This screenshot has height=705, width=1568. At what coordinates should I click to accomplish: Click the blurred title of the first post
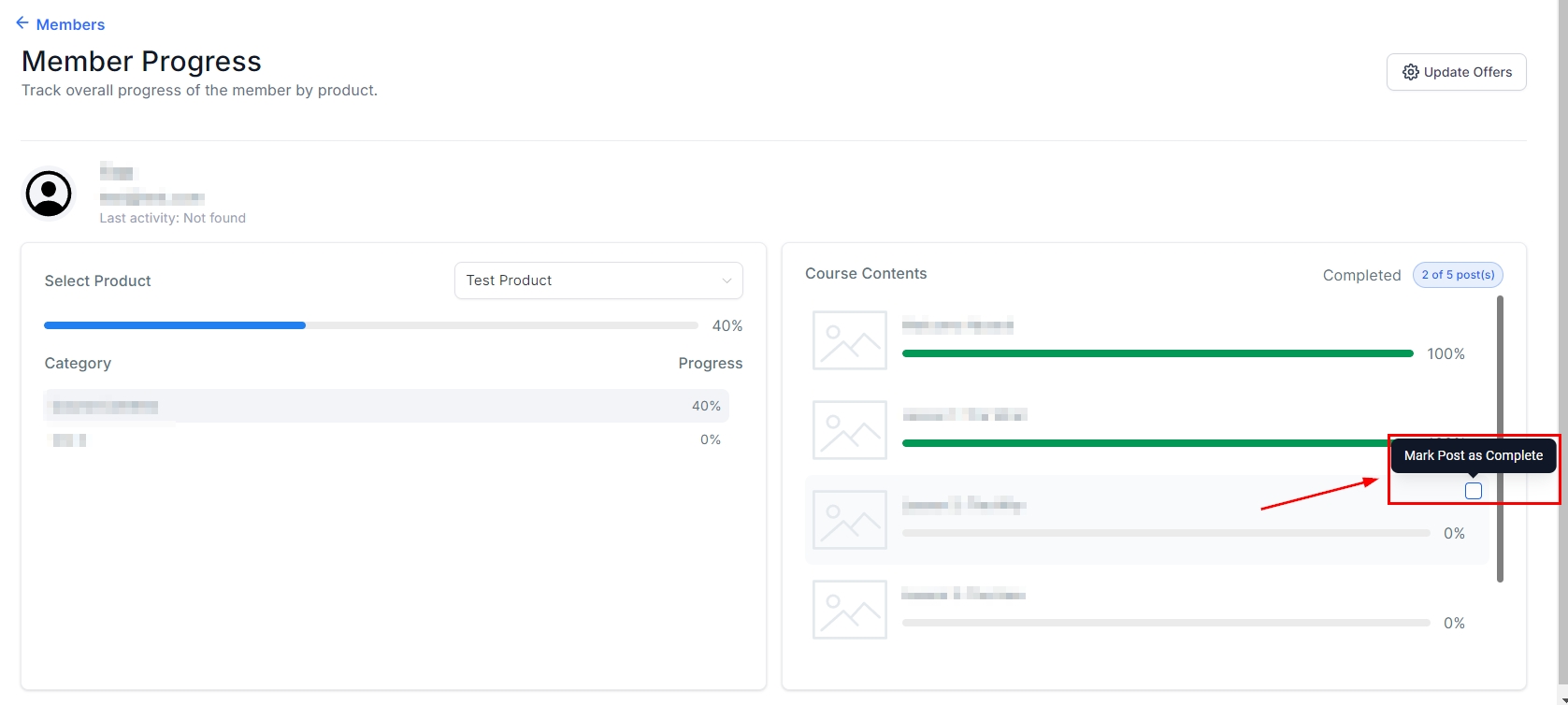coord(957,326)
